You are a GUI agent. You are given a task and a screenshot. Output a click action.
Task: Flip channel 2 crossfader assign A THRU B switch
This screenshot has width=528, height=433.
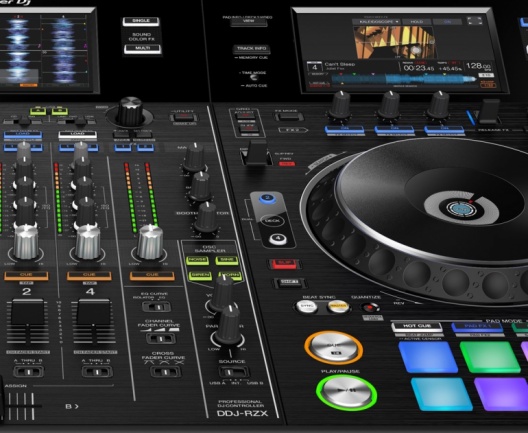point(28,372)
